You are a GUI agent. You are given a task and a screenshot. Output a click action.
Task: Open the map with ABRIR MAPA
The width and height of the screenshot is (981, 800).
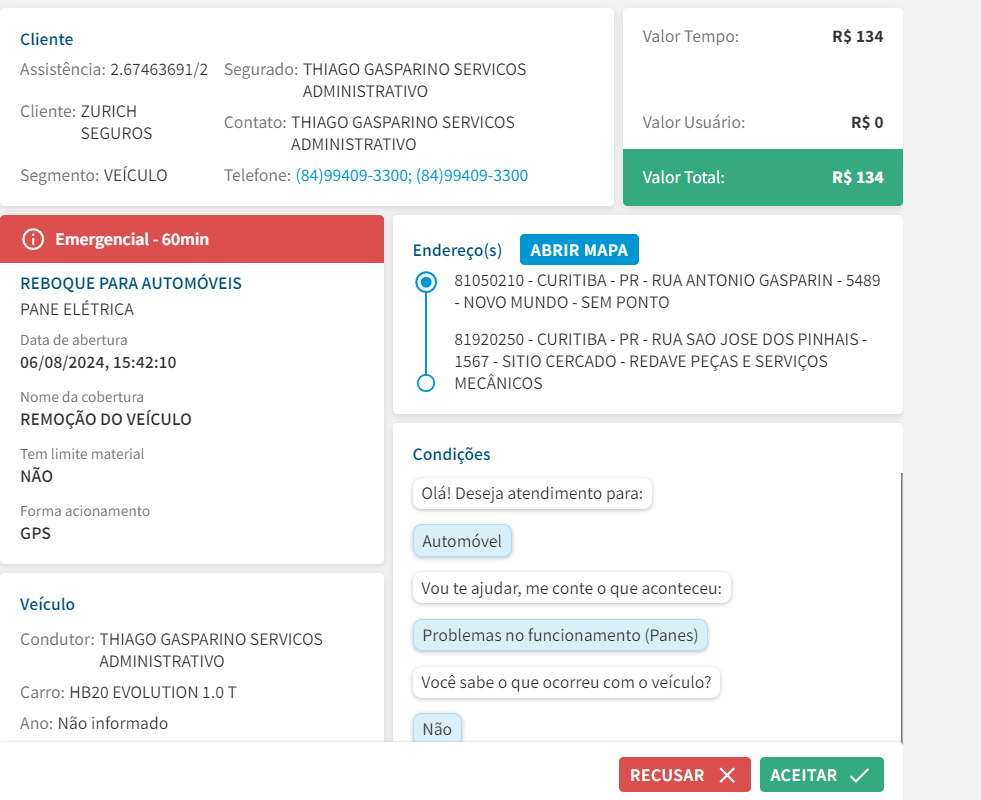(579, 250)
